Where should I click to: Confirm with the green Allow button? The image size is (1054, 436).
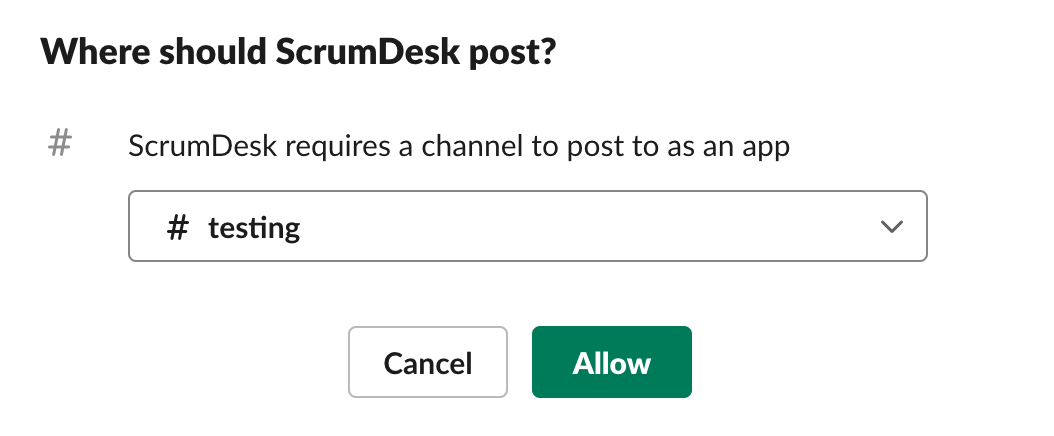point(612,362)
